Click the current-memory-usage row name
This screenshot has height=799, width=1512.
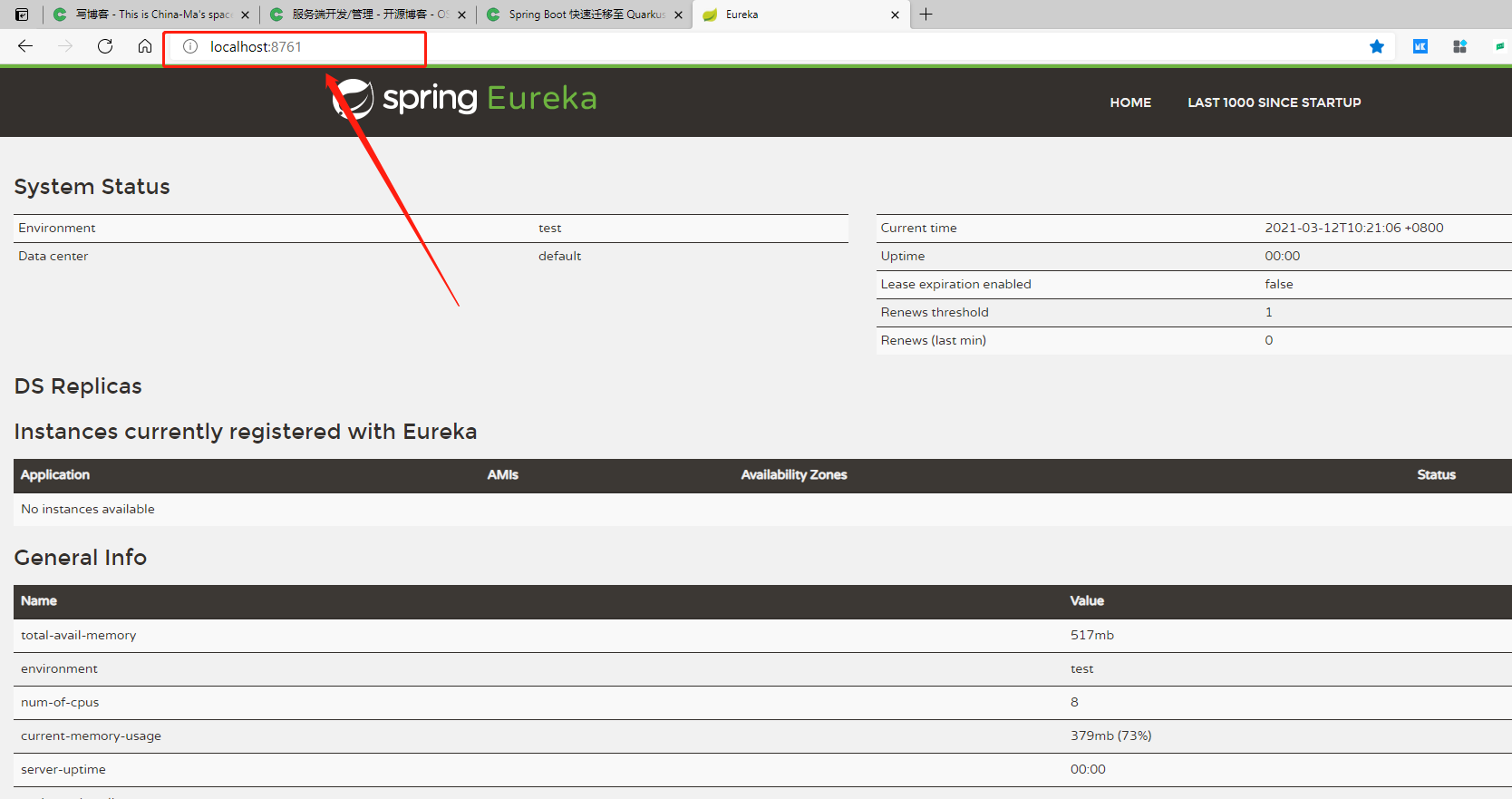click(x=91, y=736)
